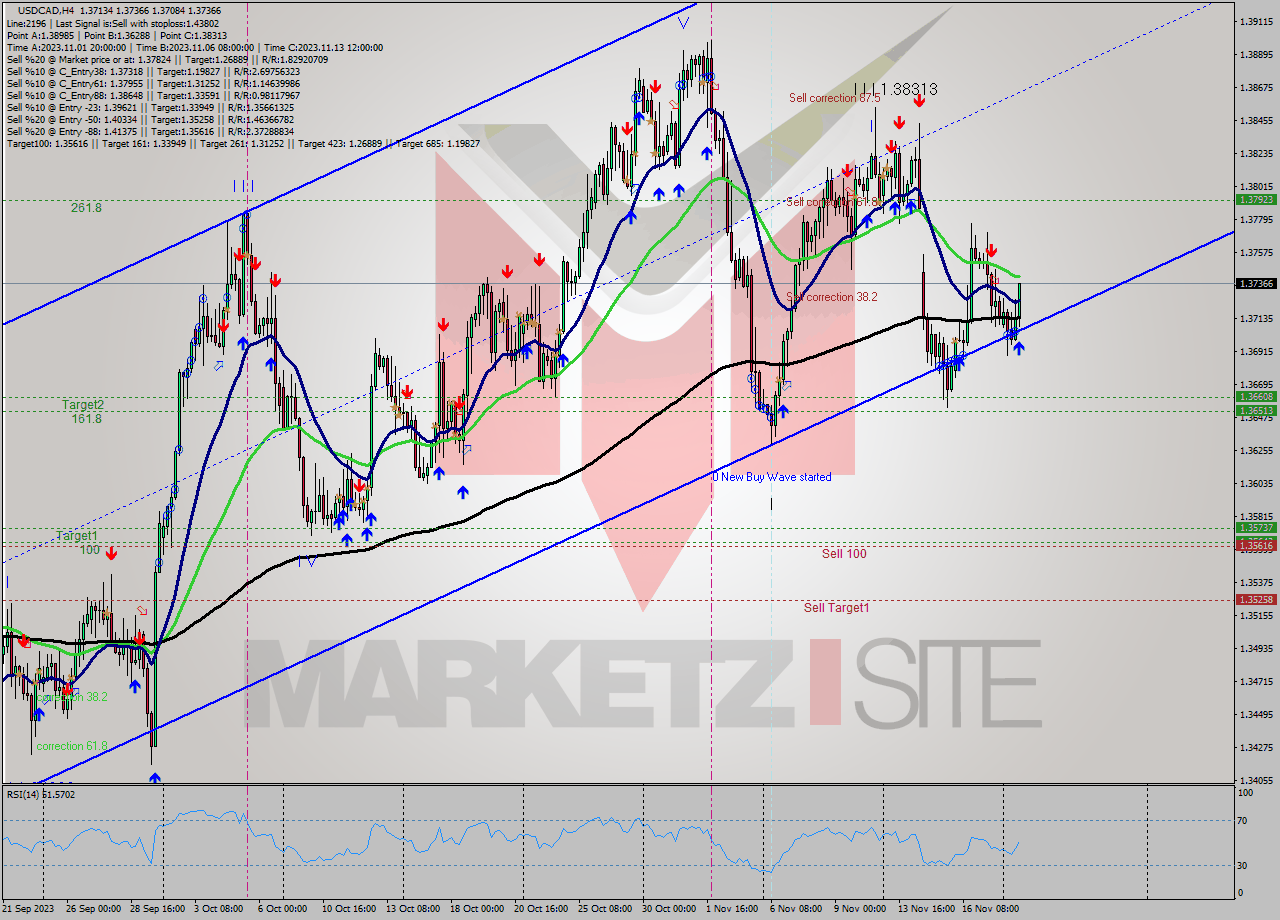The width and height of the screenshot is (1280, 920).
Task: Click the 1.34055 price axis value
Action: [1255, 780]
